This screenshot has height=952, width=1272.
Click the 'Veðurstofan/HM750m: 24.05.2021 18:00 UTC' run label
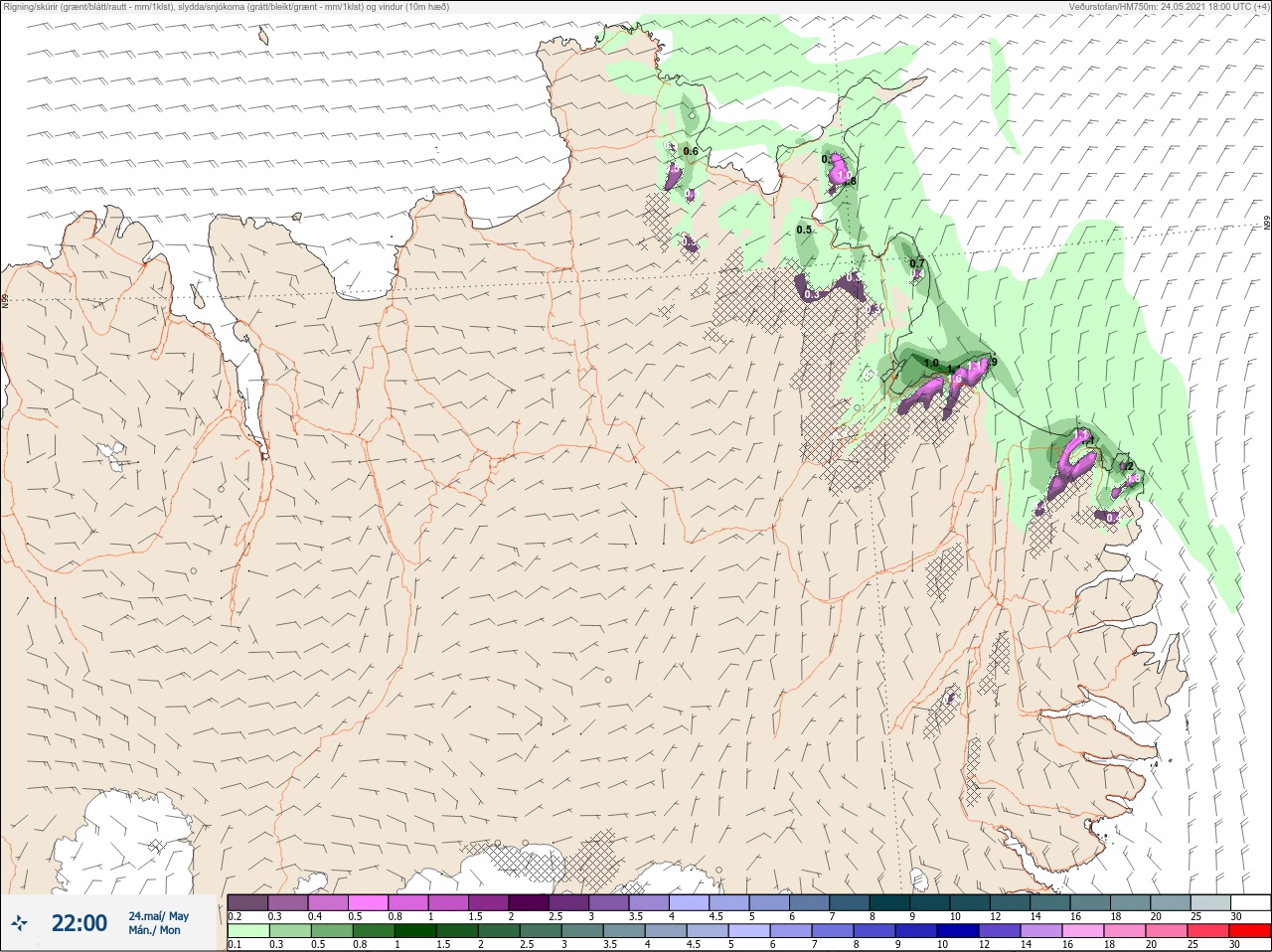click(1172, 6)
